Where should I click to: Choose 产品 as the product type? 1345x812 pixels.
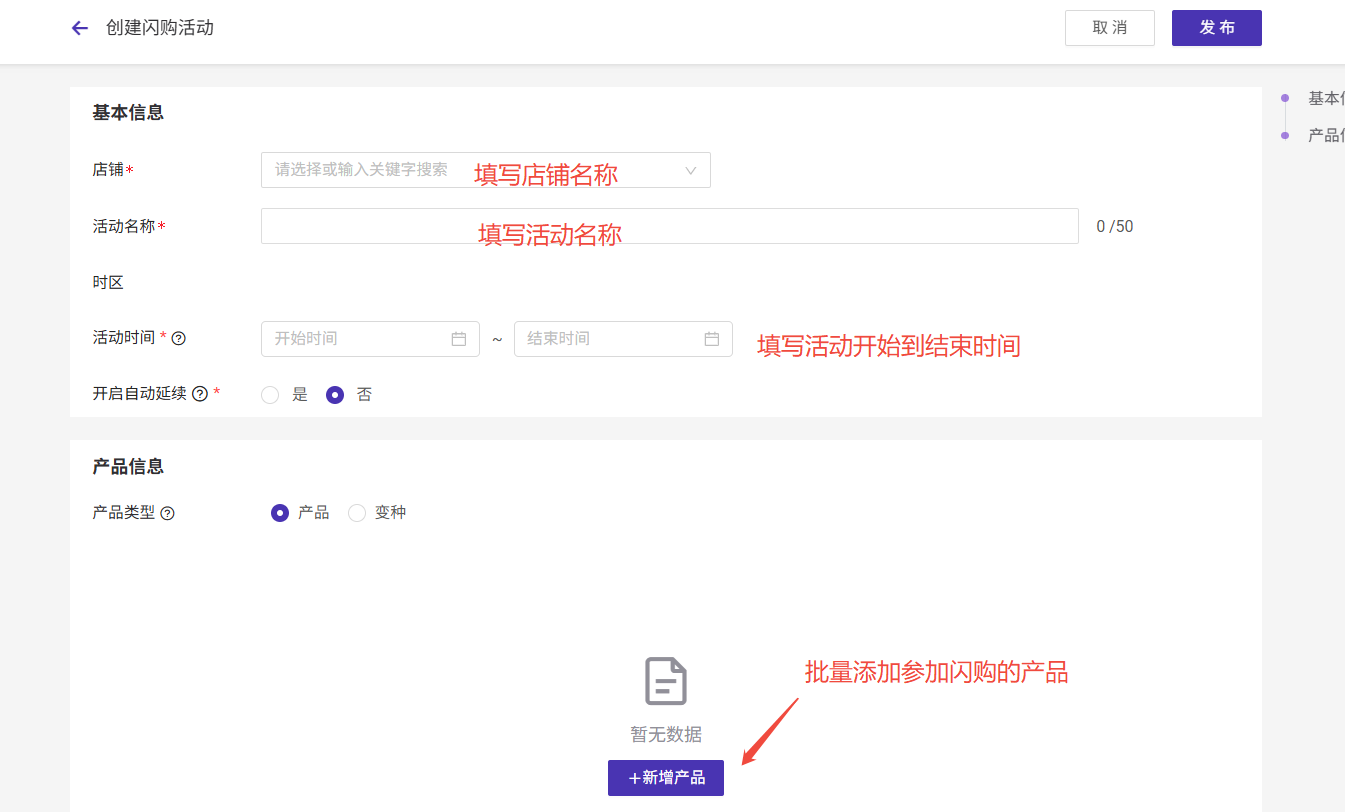[x=280, y=513]
